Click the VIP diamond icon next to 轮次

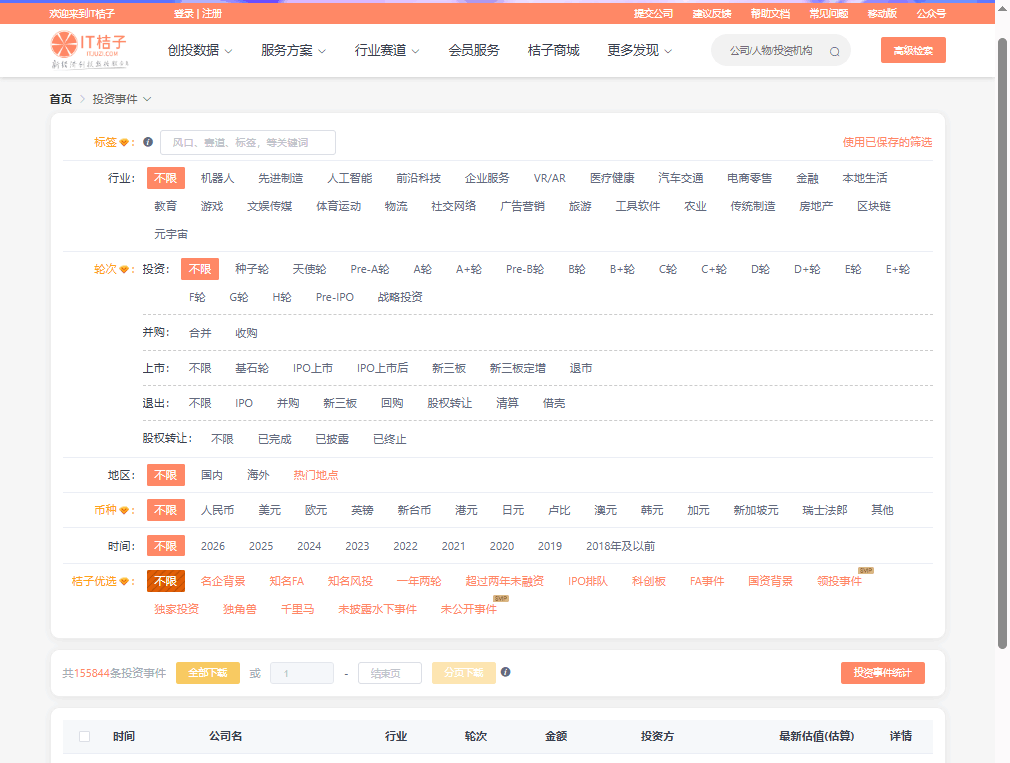(125, 270)
